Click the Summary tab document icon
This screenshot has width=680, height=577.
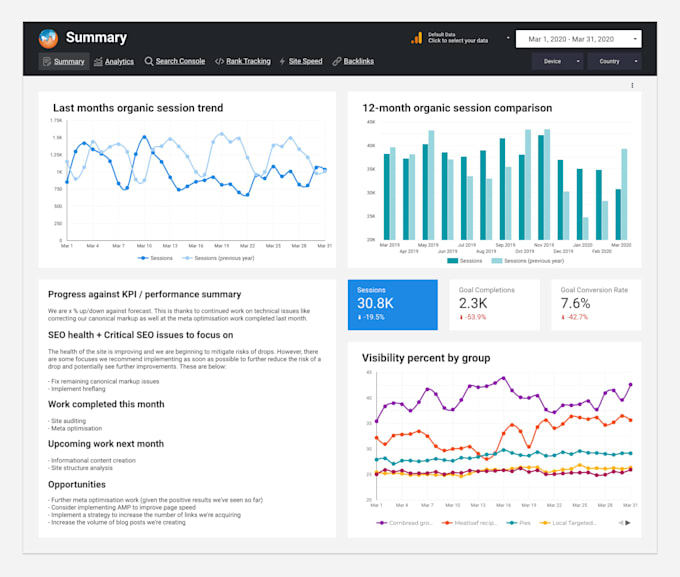point(47,62)
